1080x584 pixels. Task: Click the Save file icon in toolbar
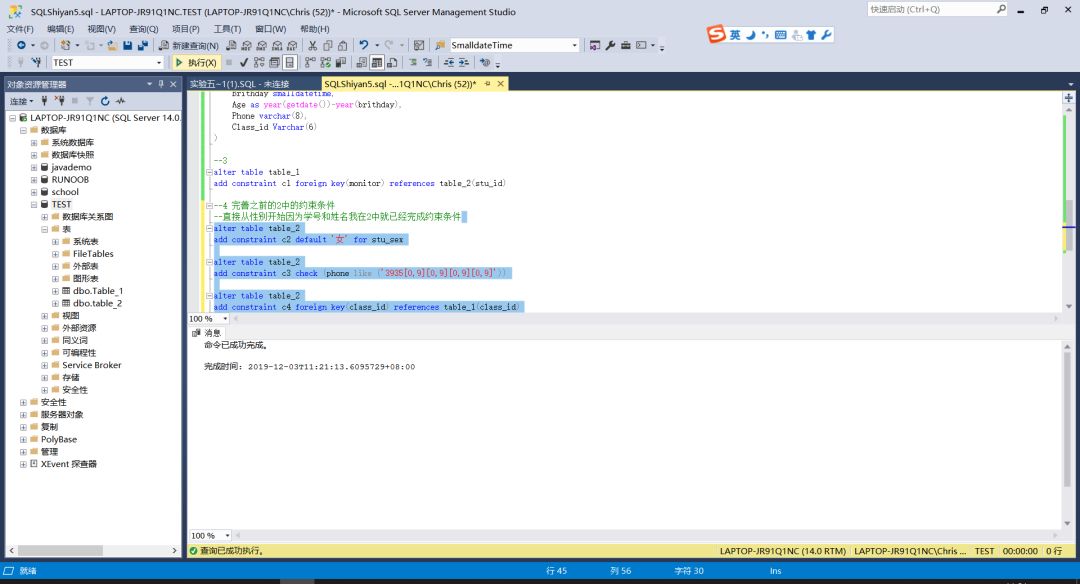click(128, 46)
